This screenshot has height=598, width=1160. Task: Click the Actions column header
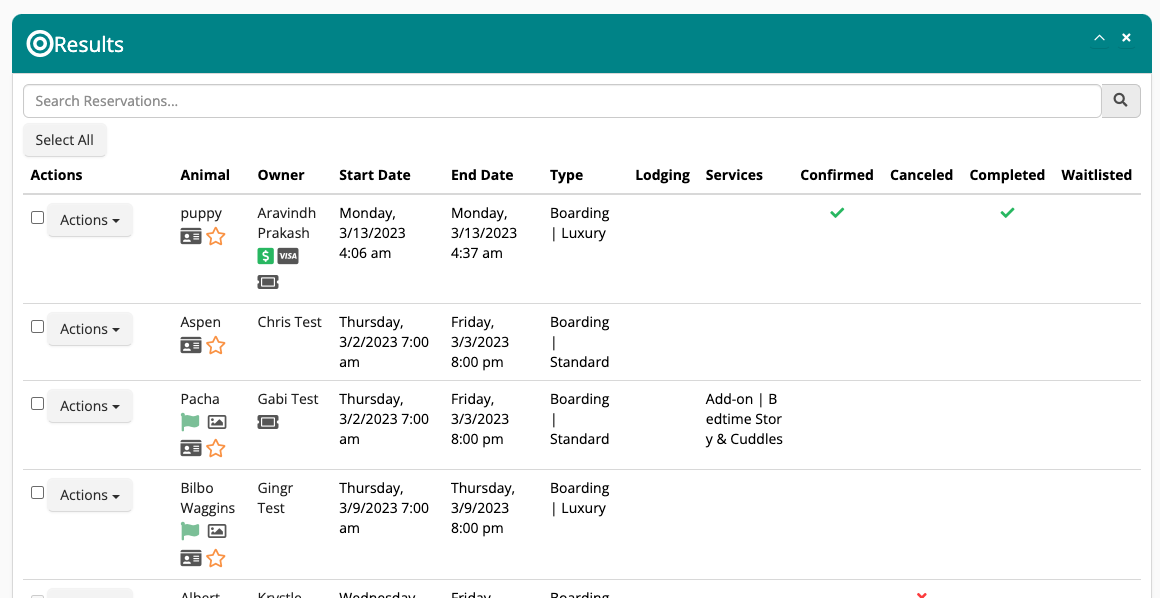pyautogui.click(x=56, y=175)
